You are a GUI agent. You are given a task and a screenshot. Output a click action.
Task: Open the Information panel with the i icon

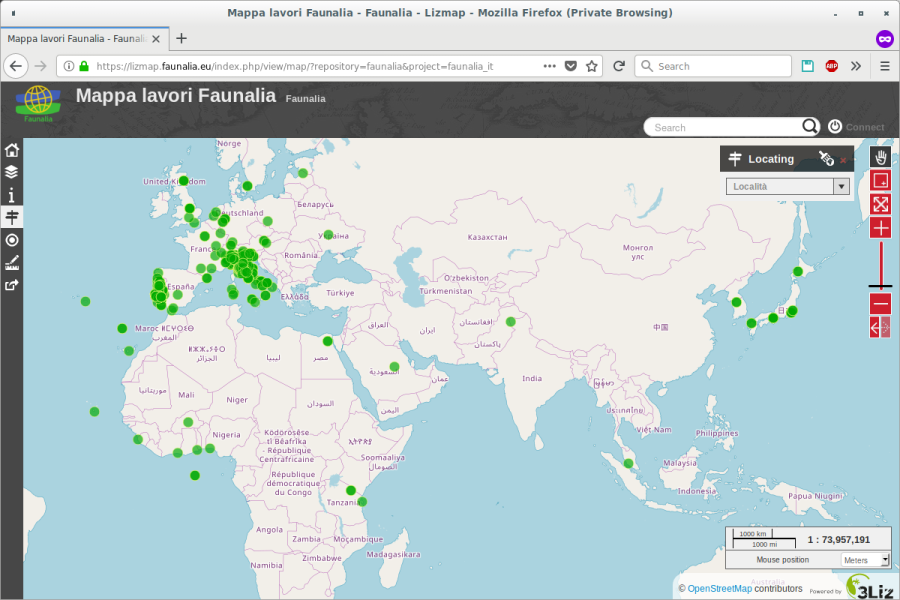pos(11,194)
